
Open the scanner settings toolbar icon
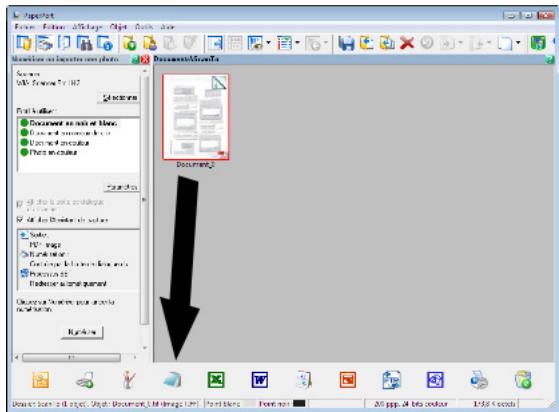[45, 43]
